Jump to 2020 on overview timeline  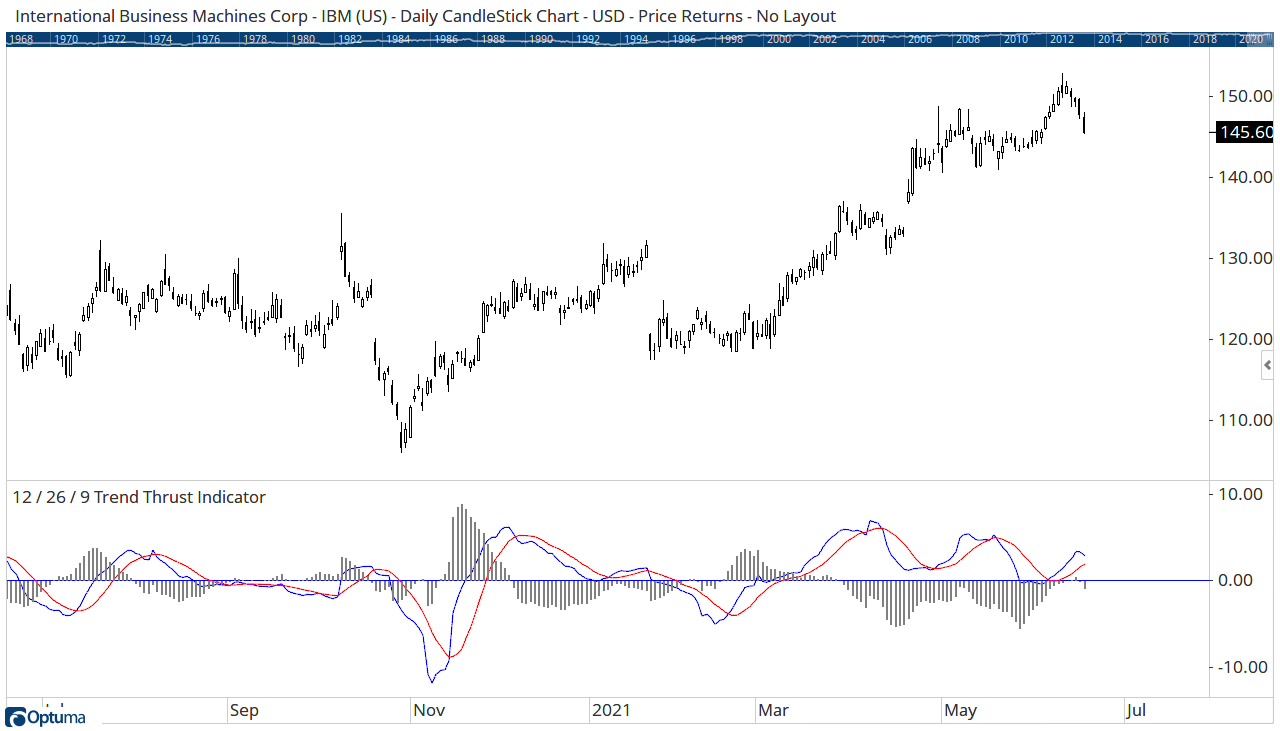coord(1250,39)
